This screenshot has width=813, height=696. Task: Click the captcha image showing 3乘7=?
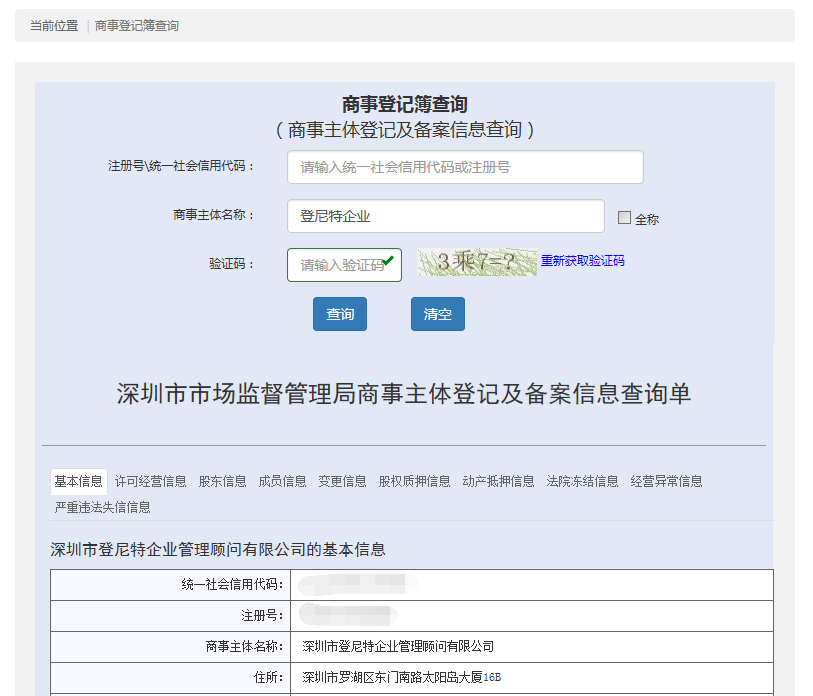tap(477, 262)
